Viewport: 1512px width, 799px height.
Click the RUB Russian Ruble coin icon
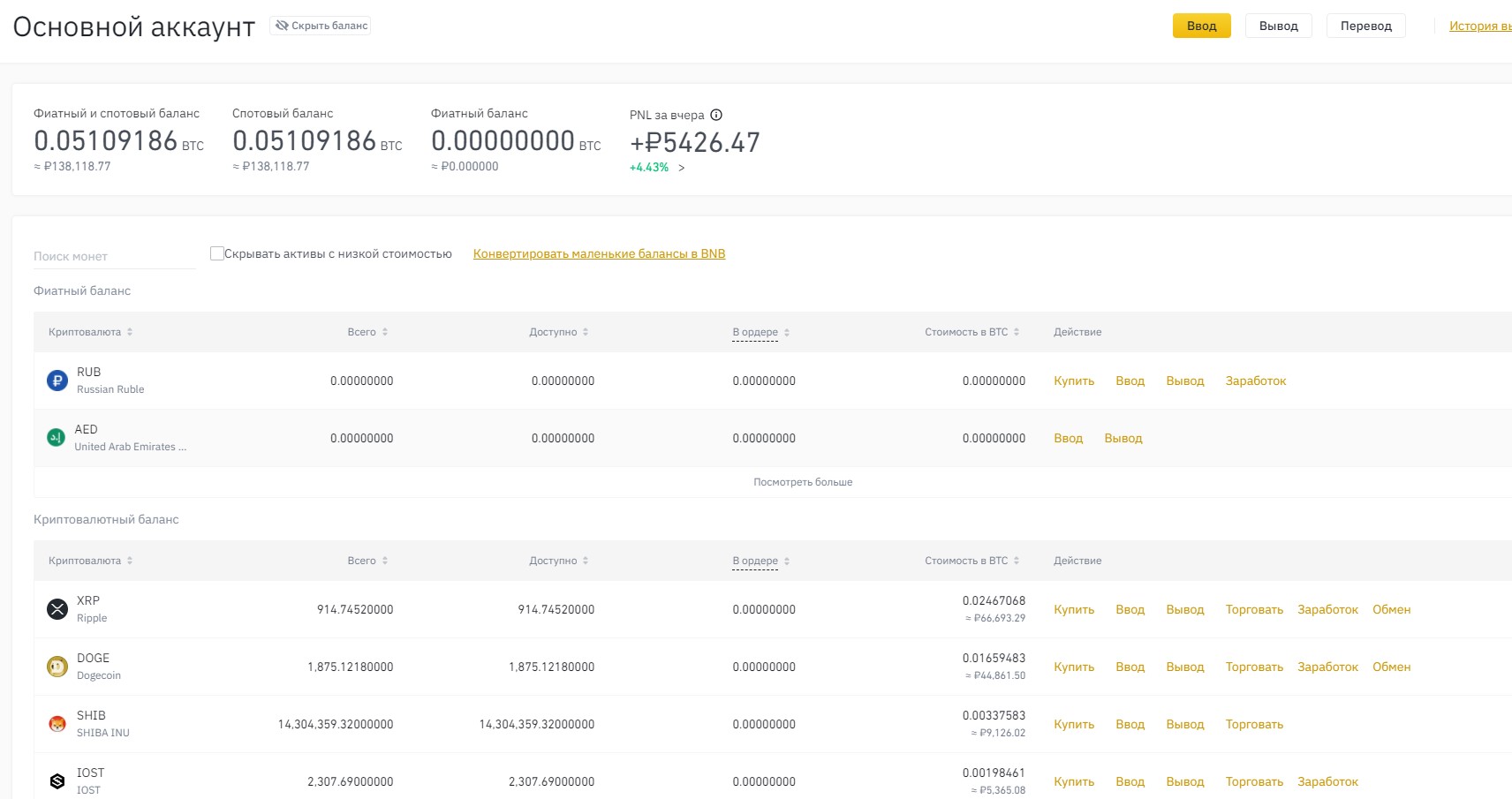click(x=57, y=381)
